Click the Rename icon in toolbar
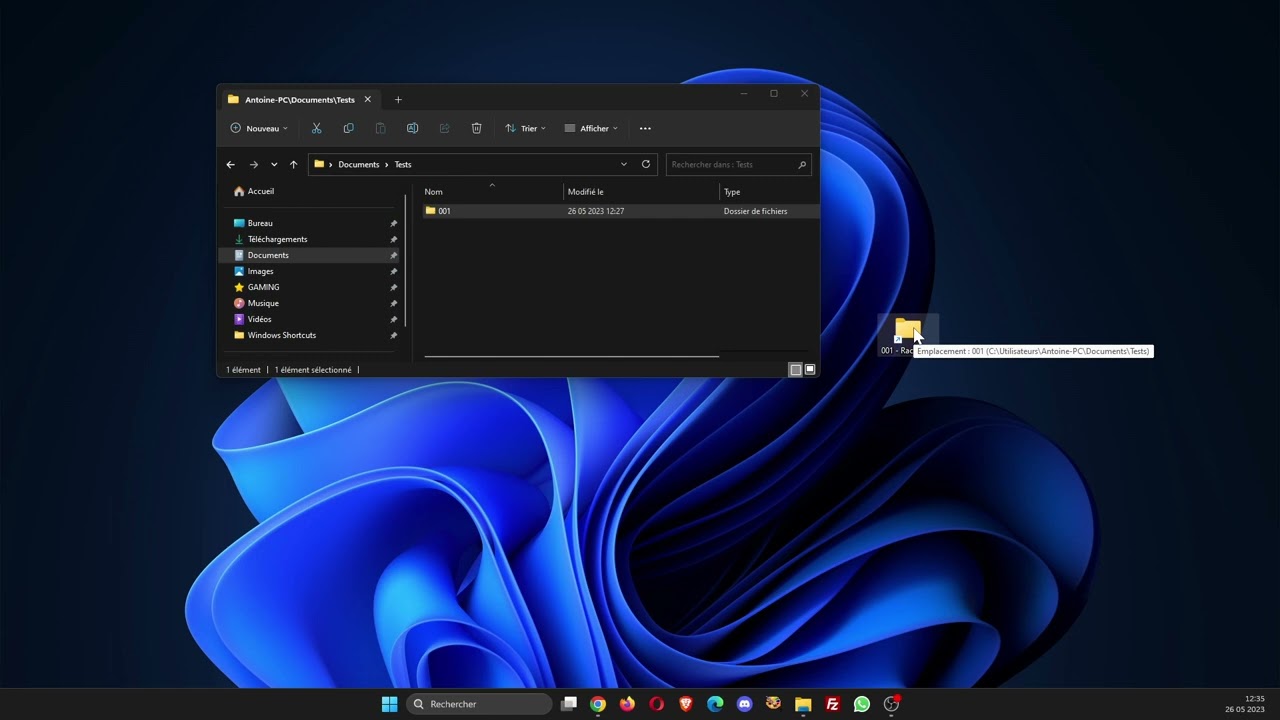This screenshot has width=1280, height=720. tap(412, 128)
